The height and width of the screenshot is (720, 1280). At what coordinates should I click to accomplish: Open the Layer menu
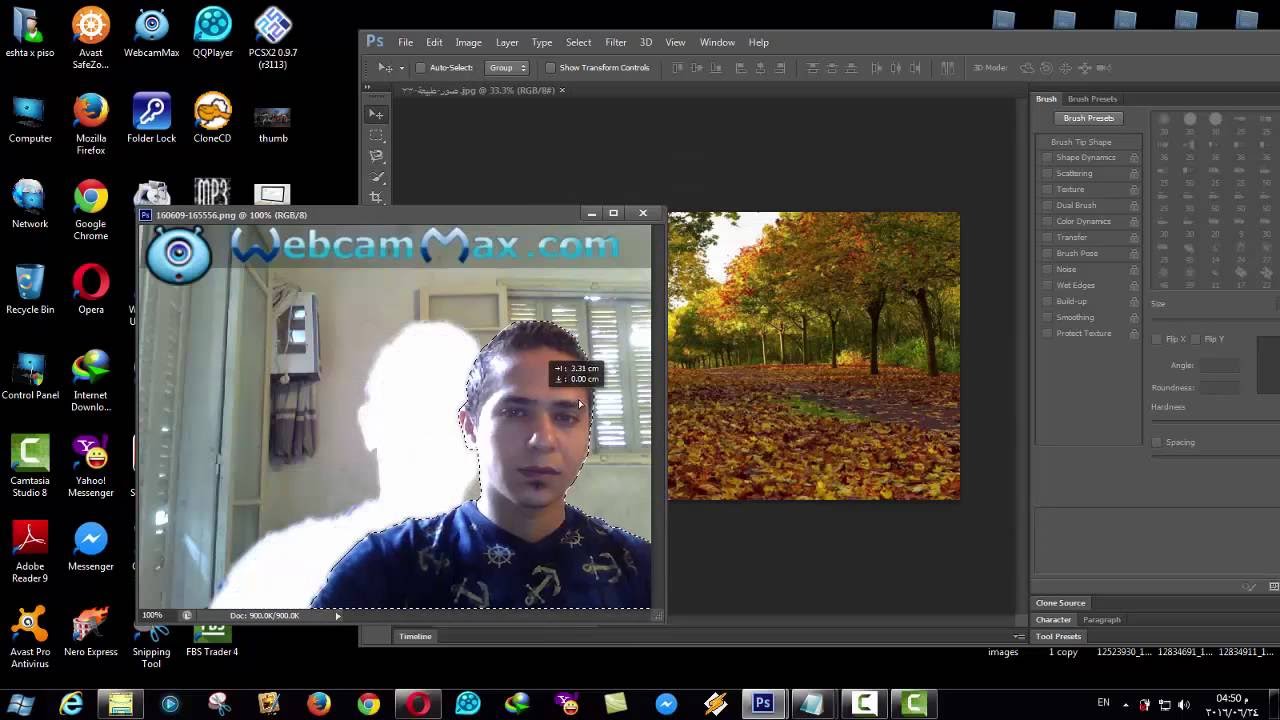click(507, 42)
